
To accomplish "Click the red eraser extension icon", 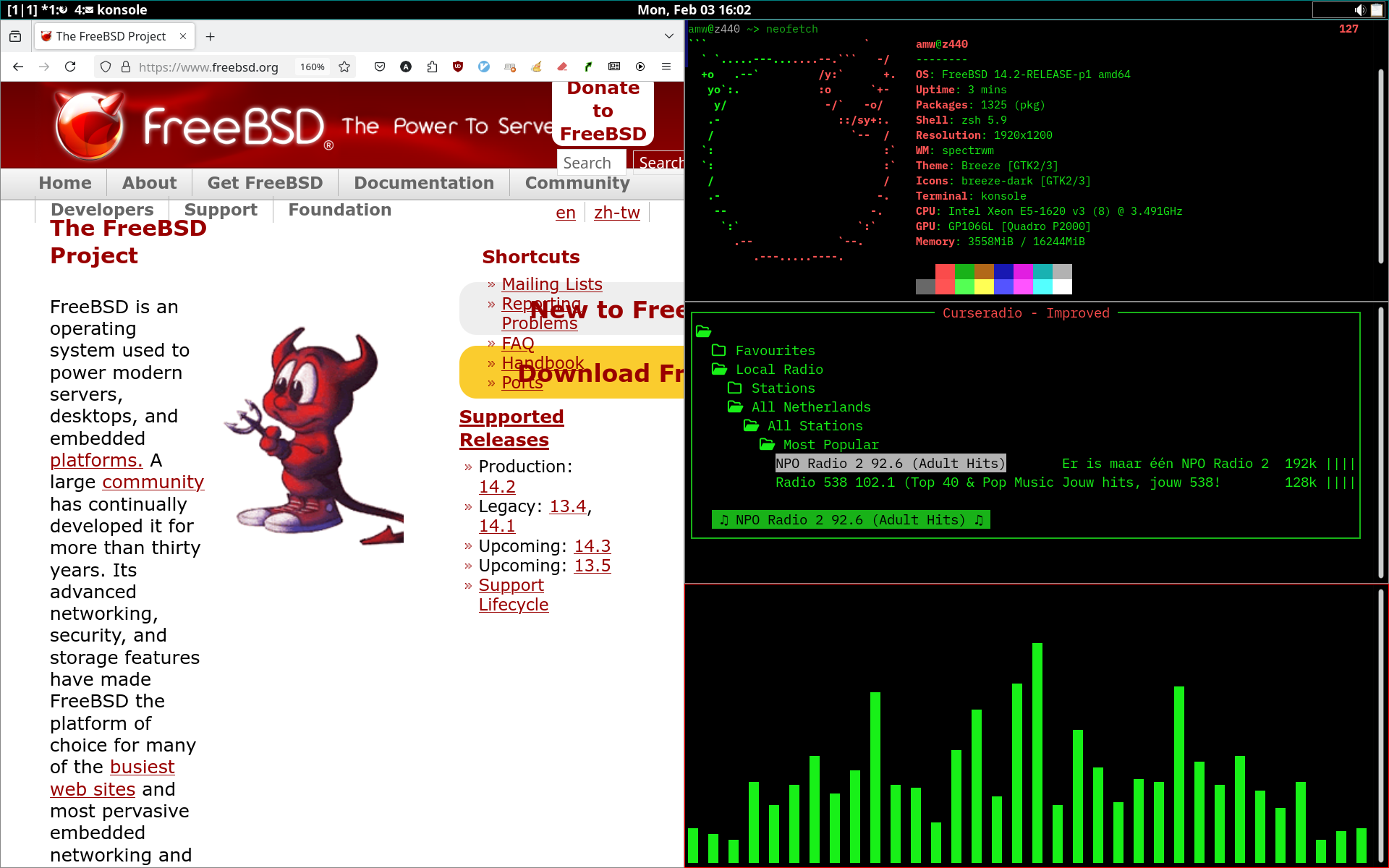I will coord(562,67).
